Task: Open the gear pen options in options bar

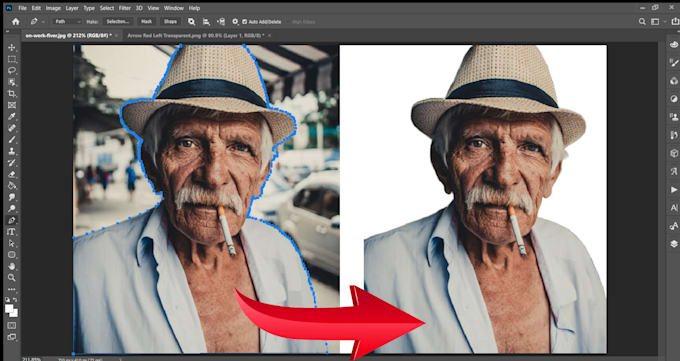Action: (235, 21)
